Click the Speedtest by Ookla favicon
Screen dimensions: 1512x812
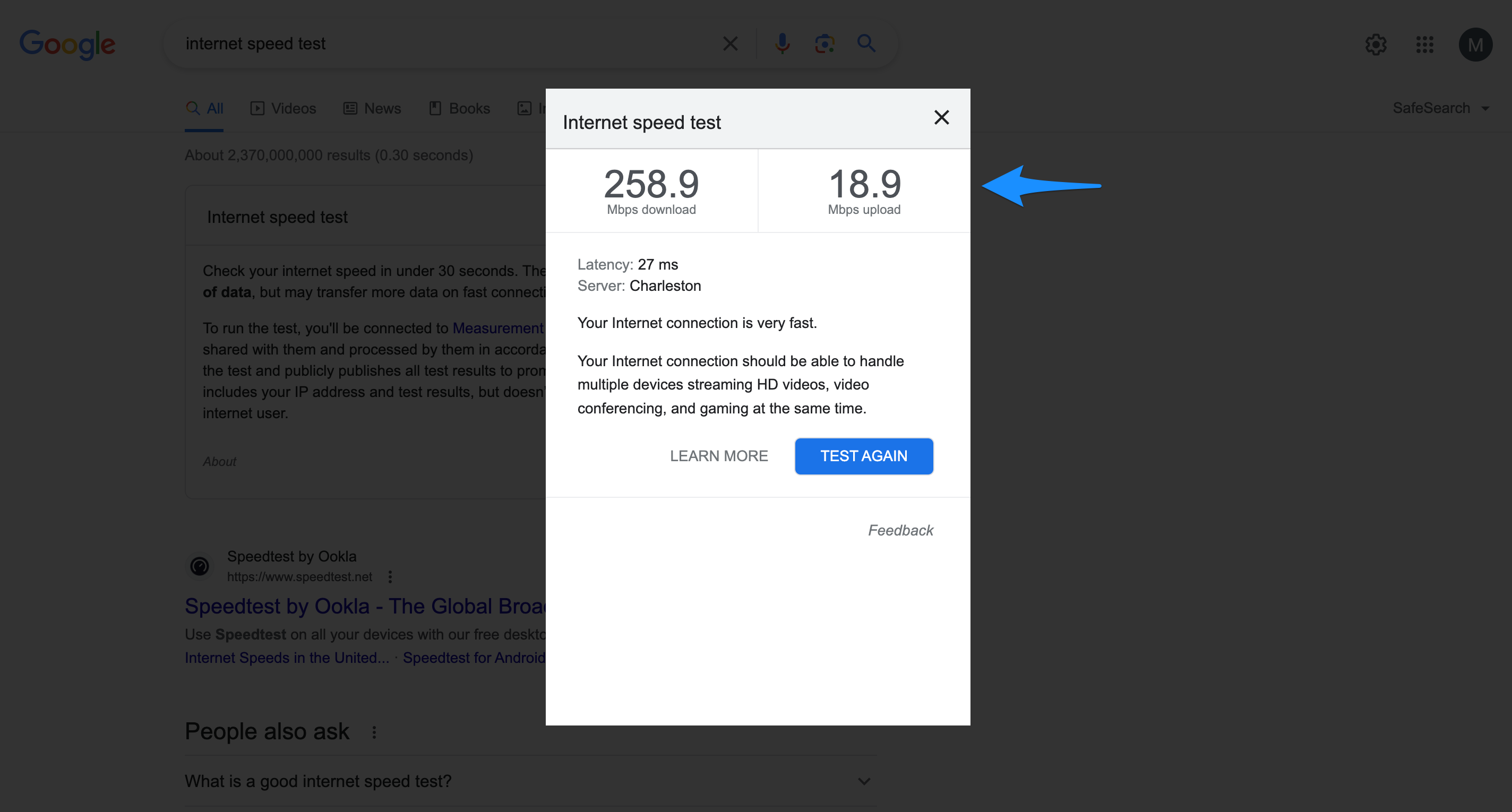tap(200, 566)
